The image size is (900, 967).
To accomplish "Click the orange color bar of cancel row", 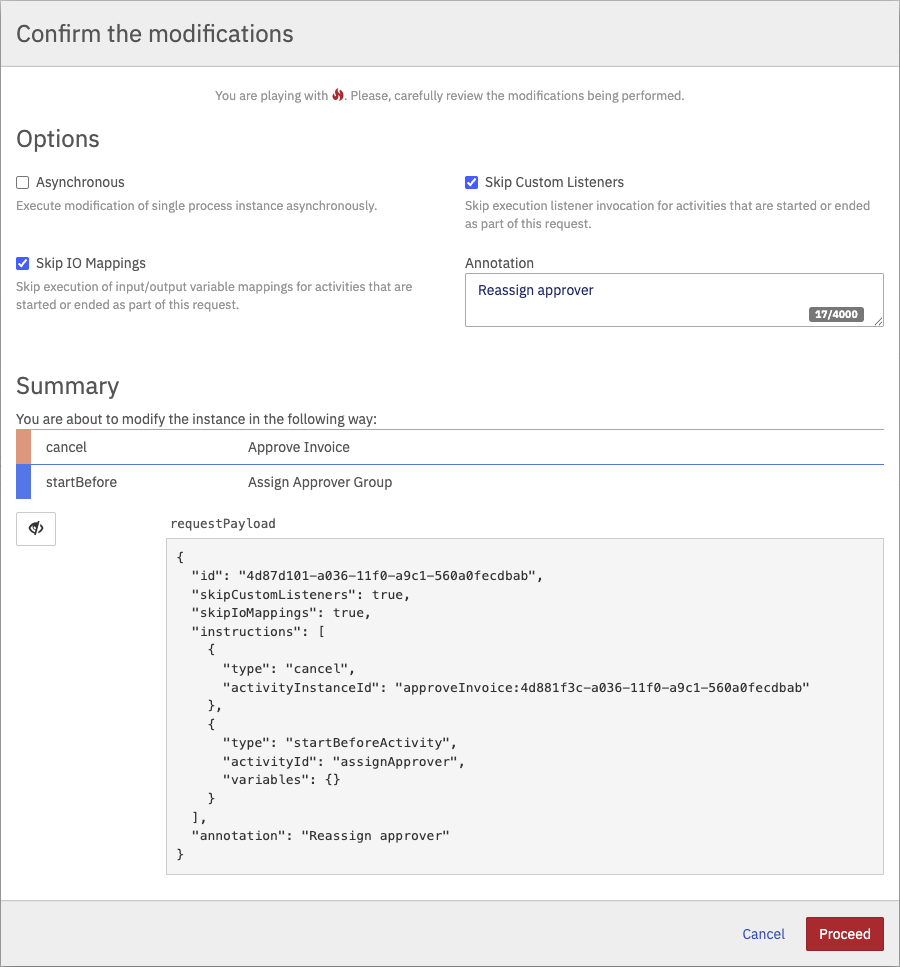I will (23, 447).
